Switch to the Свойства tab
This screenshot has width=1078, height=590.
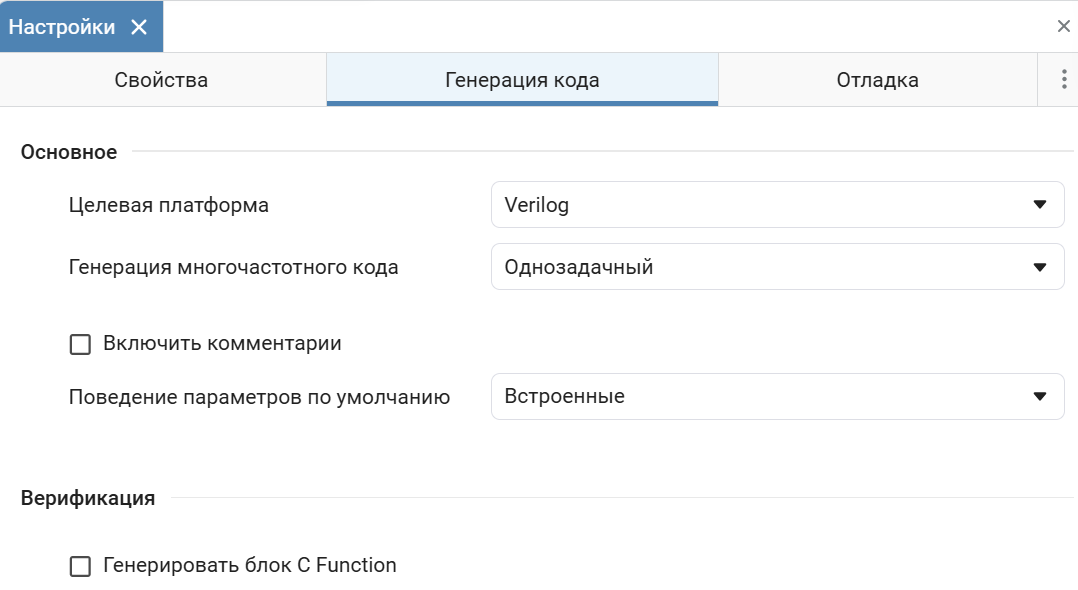(x=162, y=80)
